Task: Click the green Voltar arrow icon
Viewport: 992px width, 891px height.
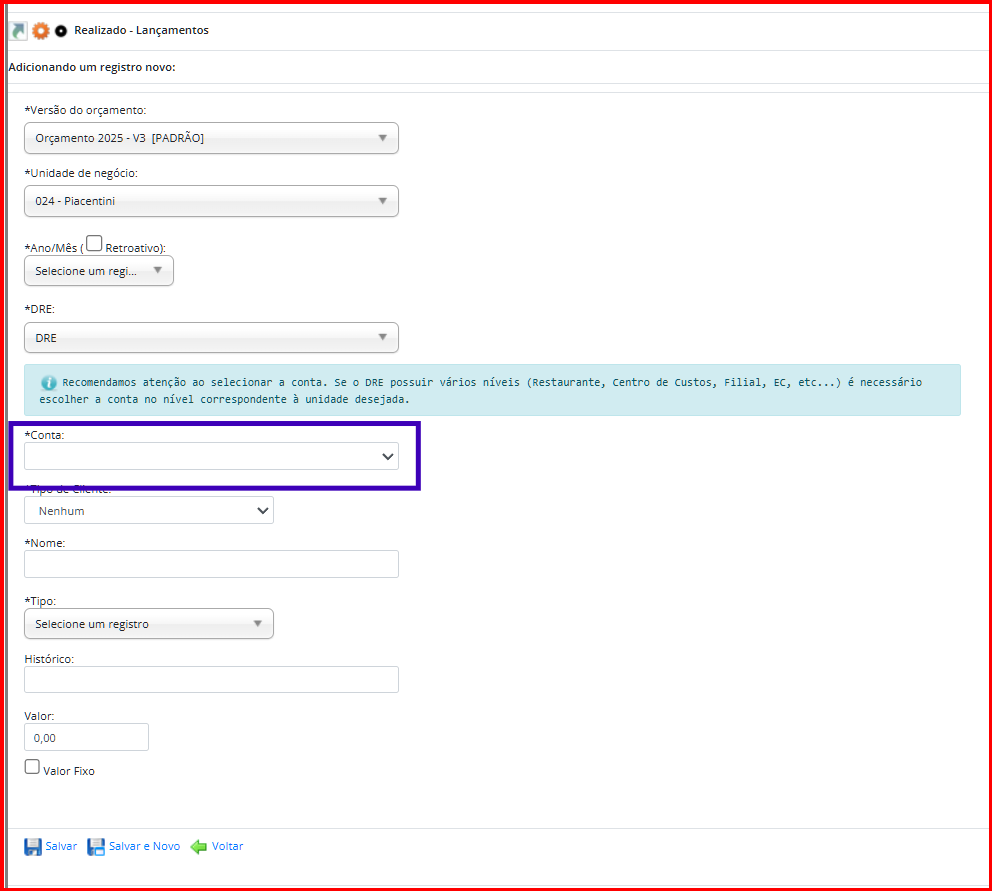Action: click(x=199, y=847)
